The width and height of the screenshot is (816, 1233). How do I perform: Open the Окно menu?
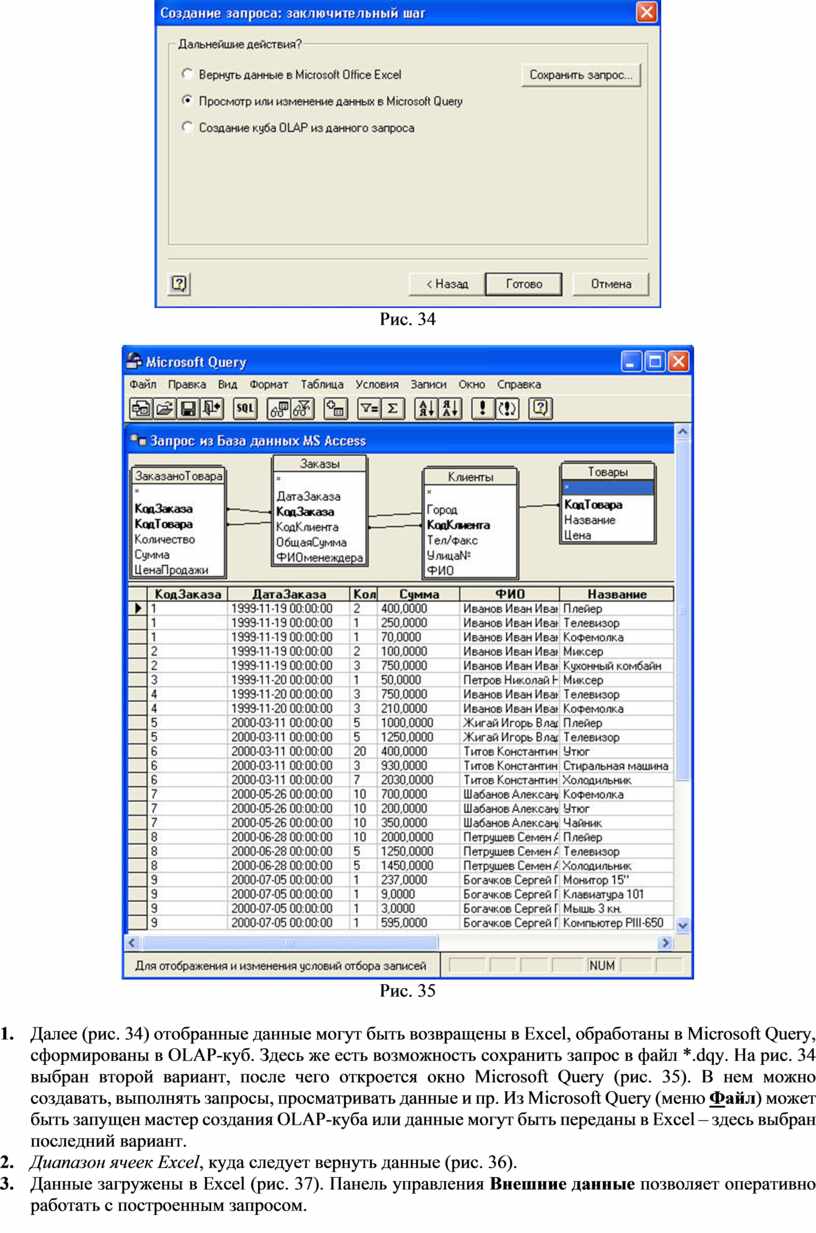(x=472, y=384)
